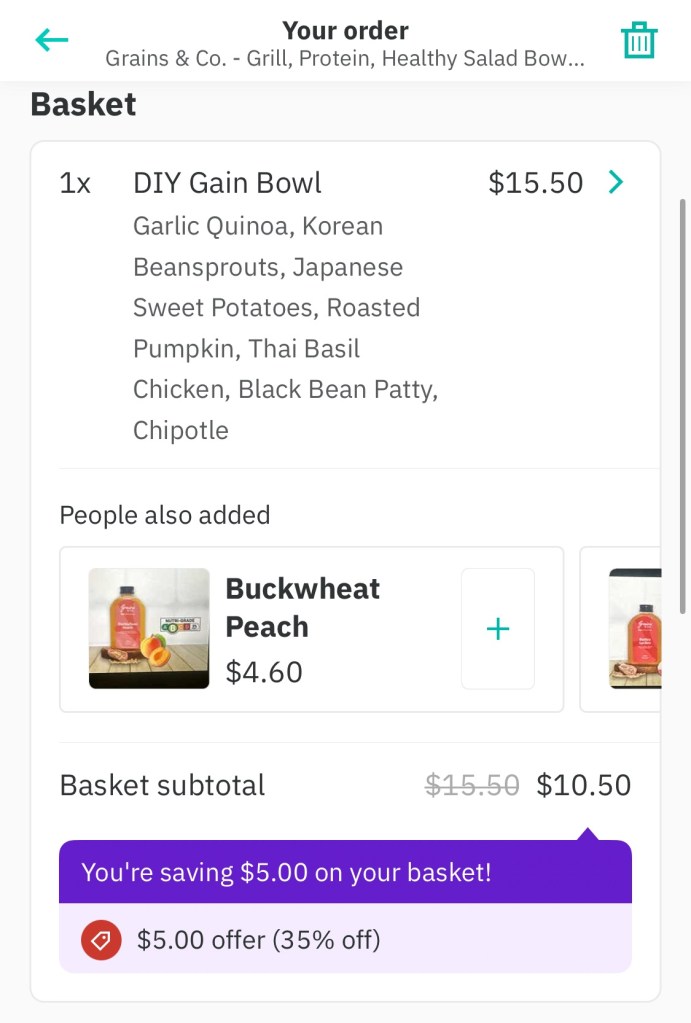Screen dimensions: 691x1023
Task: Click the purple savings banner
Action: [x=345, y=872]
